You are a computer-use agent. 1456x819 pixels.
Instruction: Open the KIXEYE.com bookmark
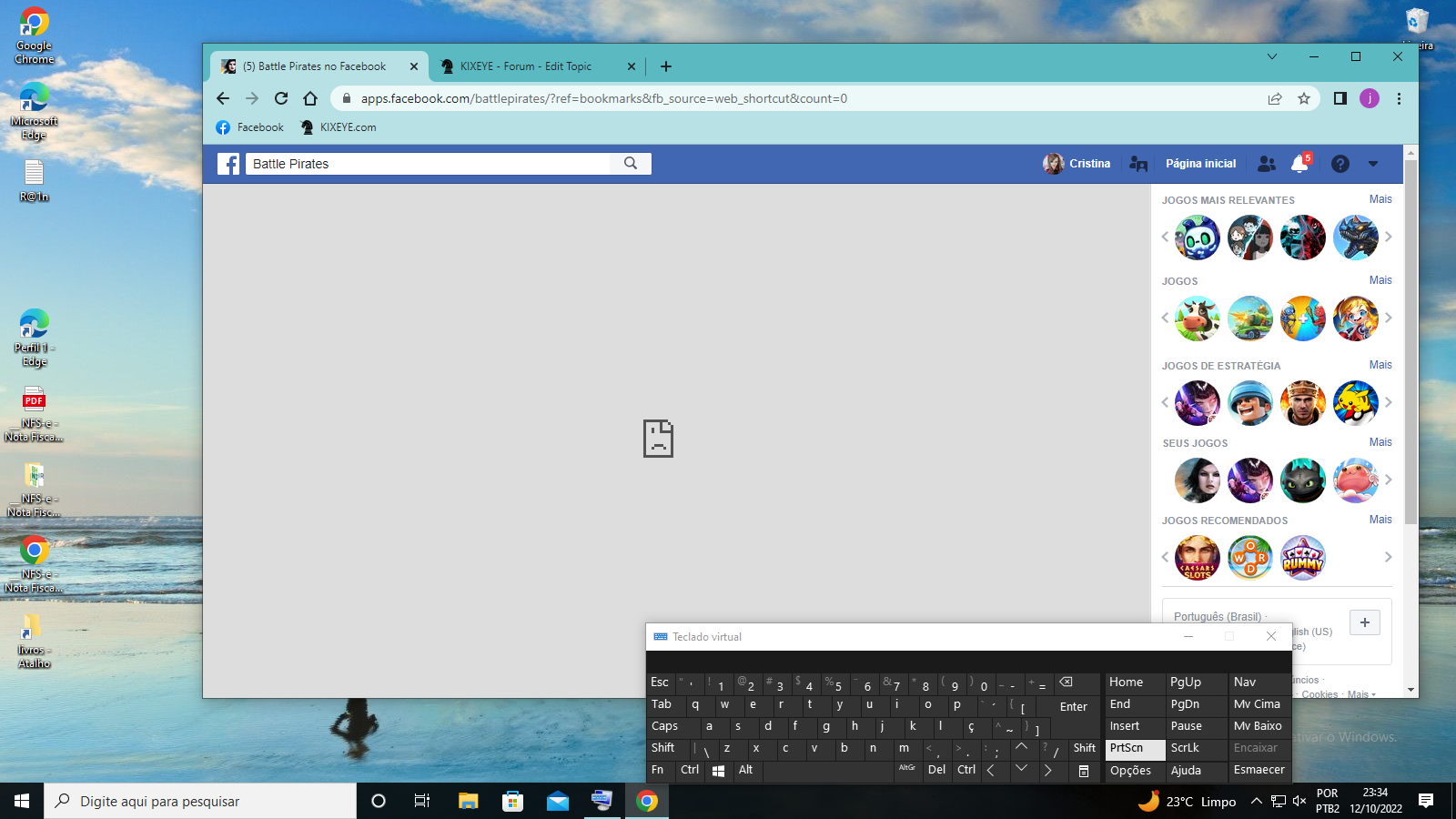point(339,127)
